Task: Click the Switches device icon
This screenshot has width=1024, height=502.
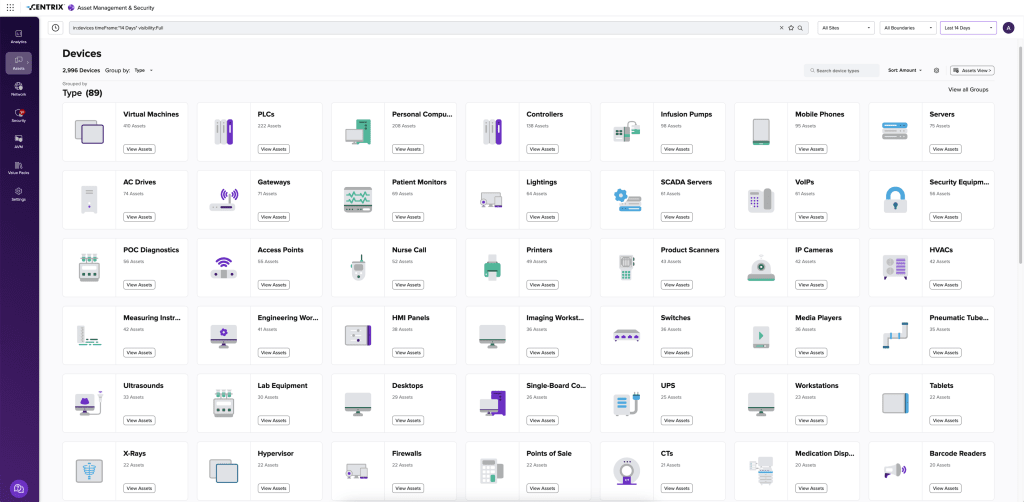Action: pos(627,336)
